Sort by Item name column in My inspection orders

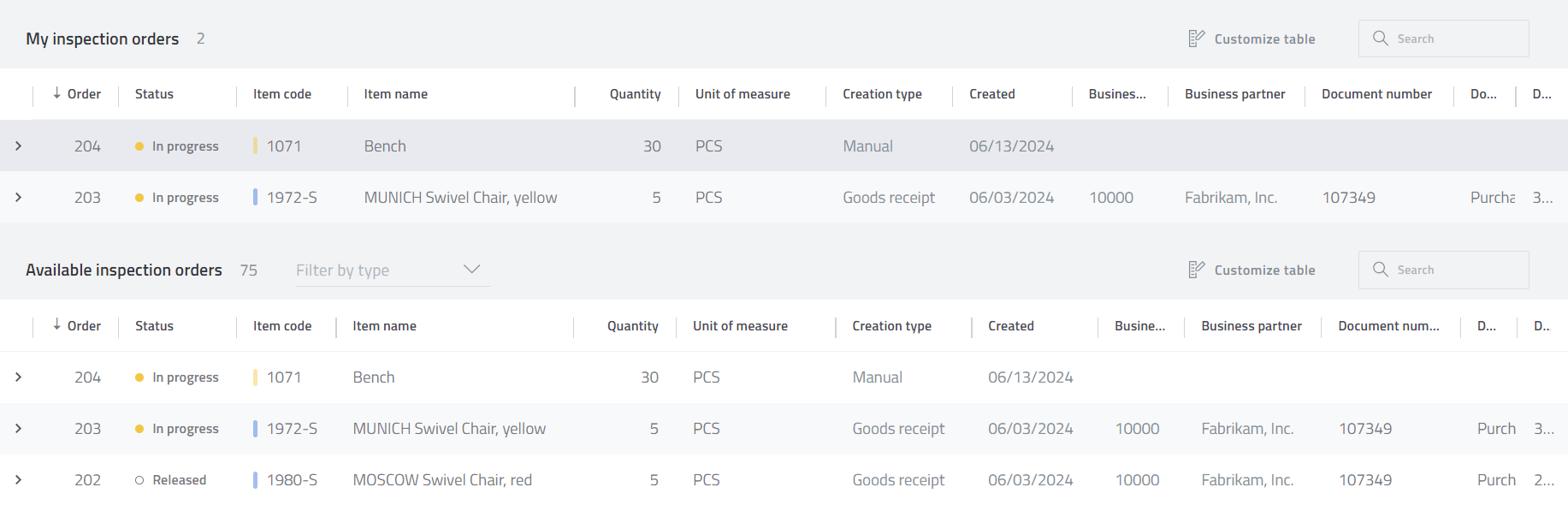(395, 94)
